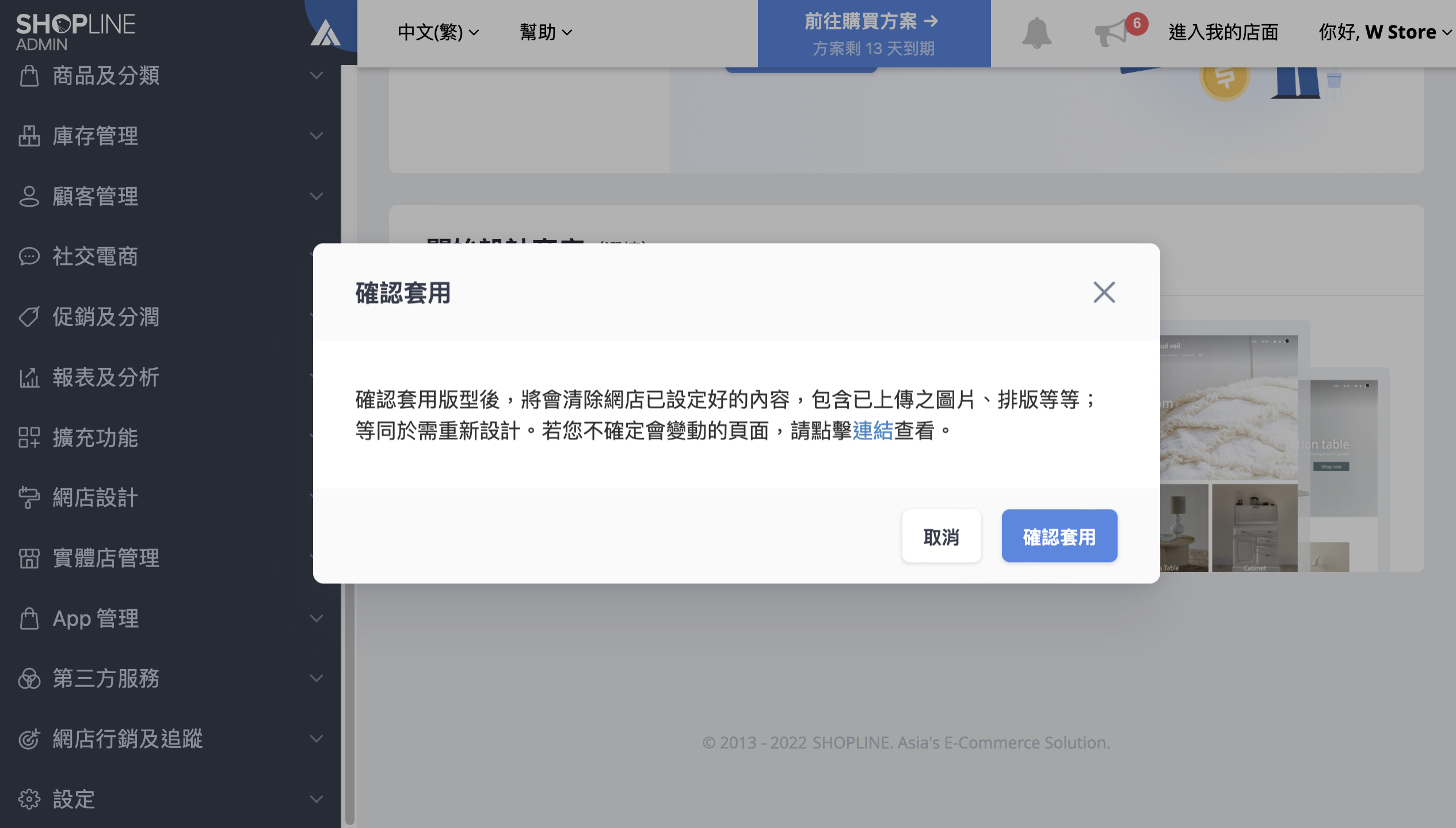1456x828 pixels.
Task: Expand 第三方服務 chevron
Action: pos(317,679)
